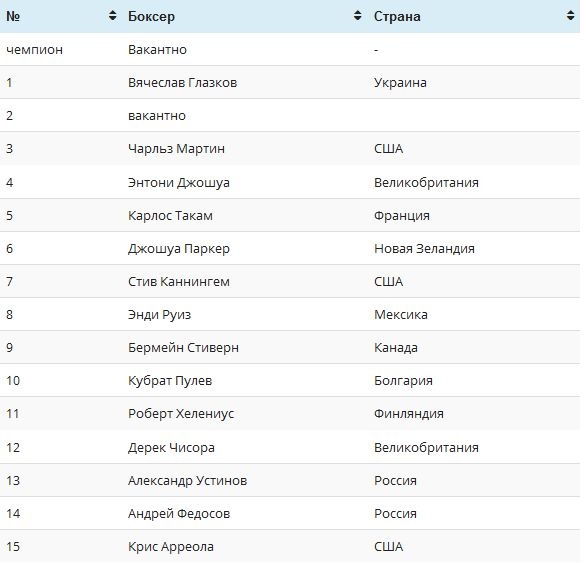Select the Чарльз Мартин name
The width and height of the screenshot is (586, 563).
[x=176, y=148]
